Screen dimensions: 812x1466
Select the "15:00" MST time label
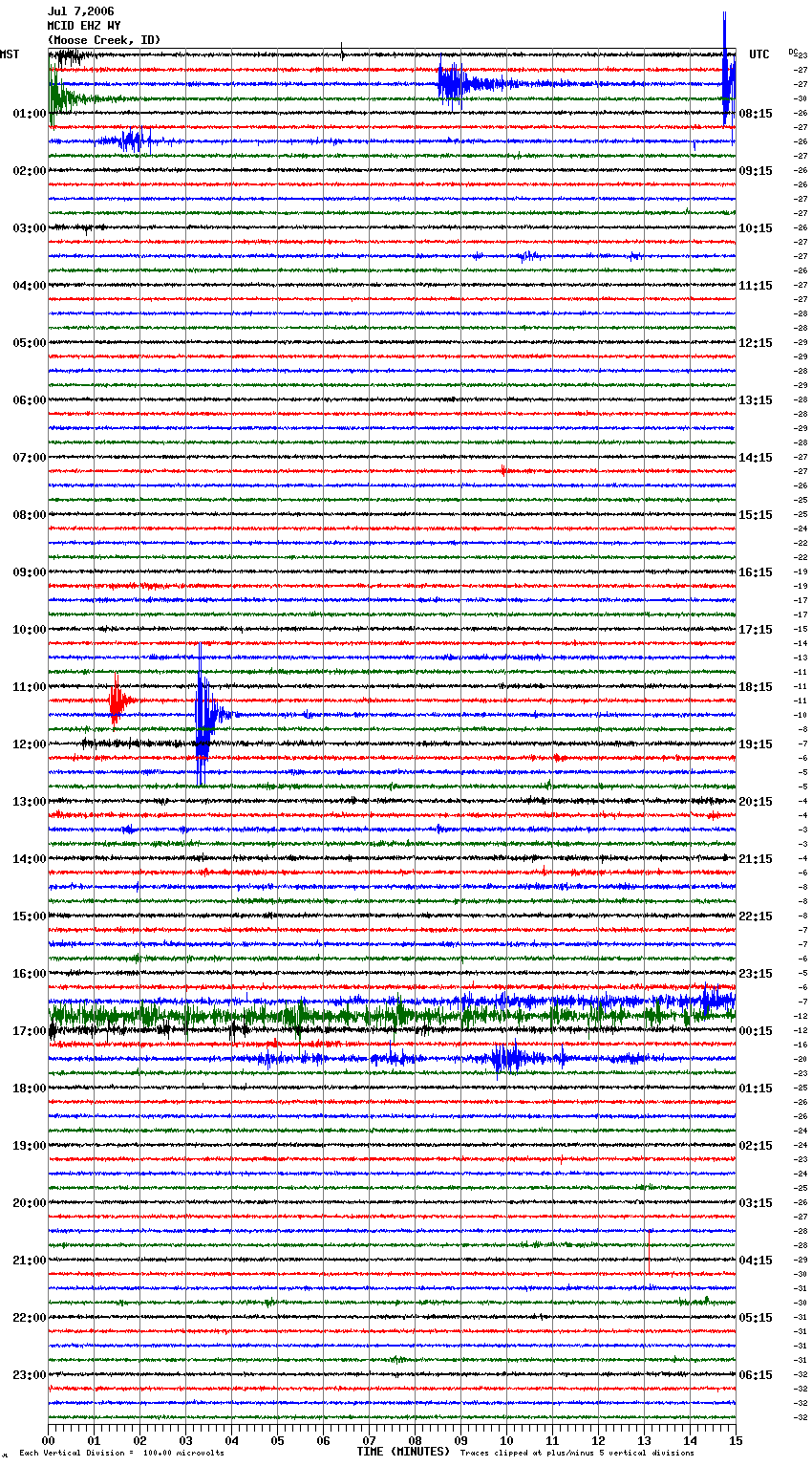click(x=30, y=916)
